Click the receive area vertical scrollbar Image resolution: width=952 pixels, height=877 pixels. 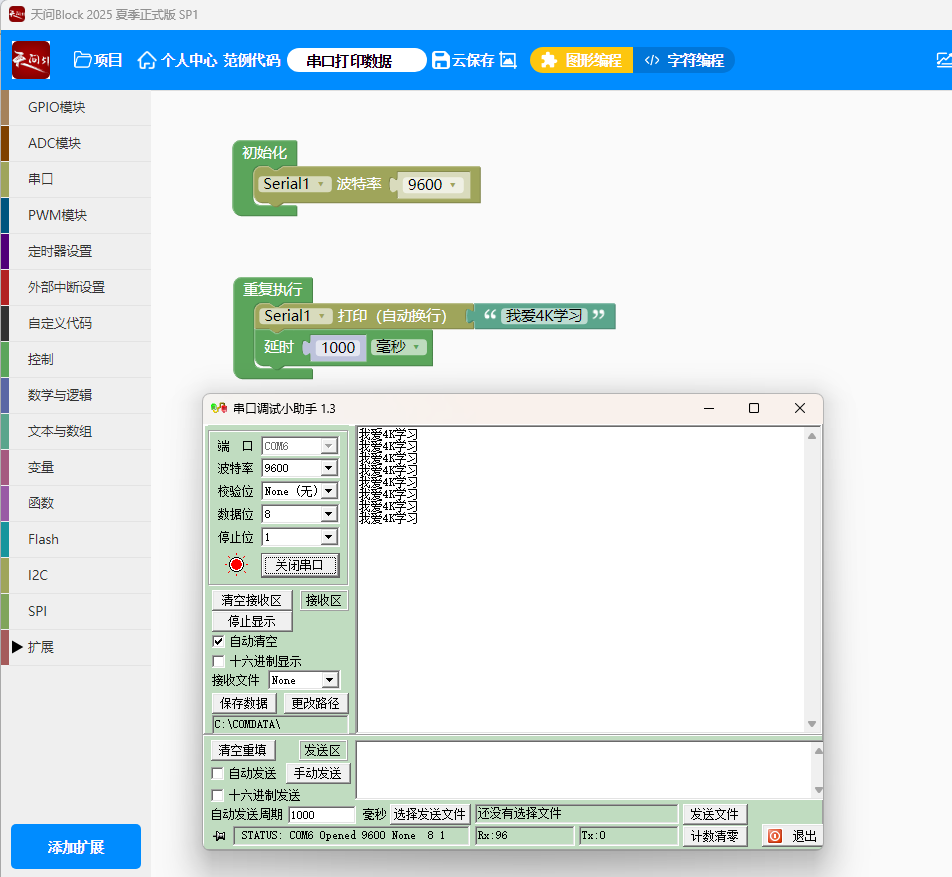pos(812,580)
